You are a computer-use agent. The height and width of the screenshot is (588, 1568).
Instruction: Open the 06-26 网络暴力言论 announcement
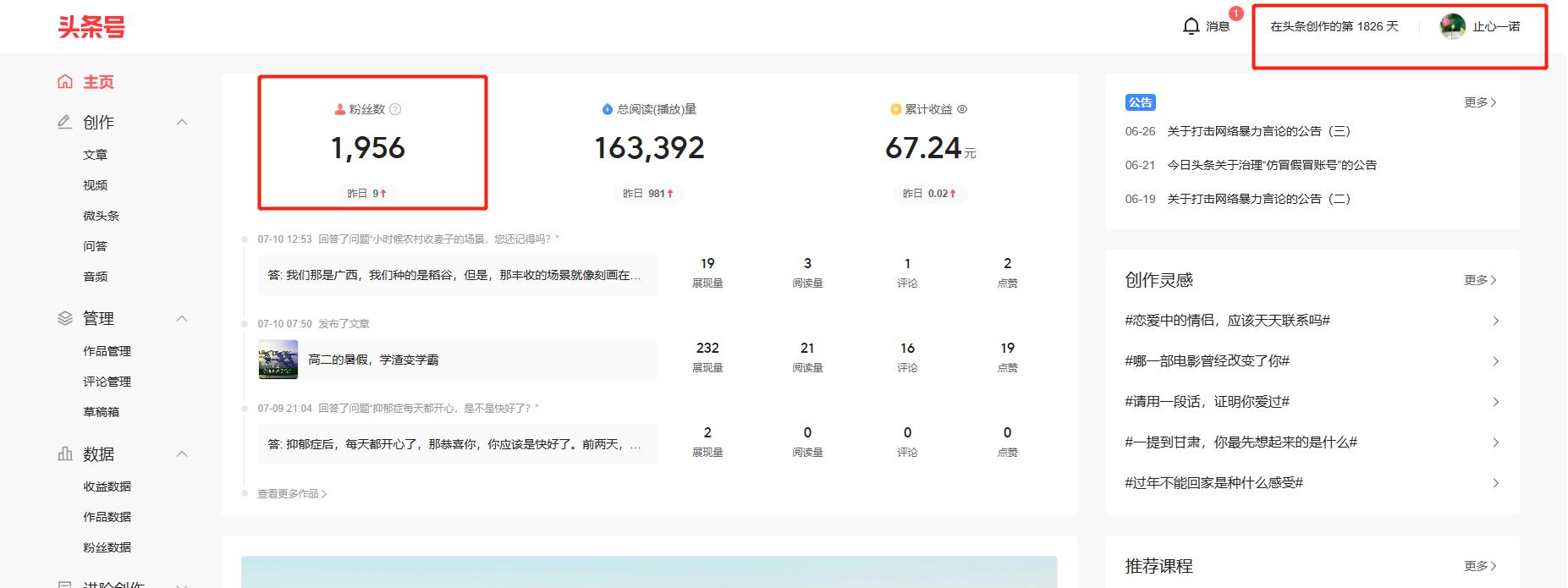[1258, 131]
